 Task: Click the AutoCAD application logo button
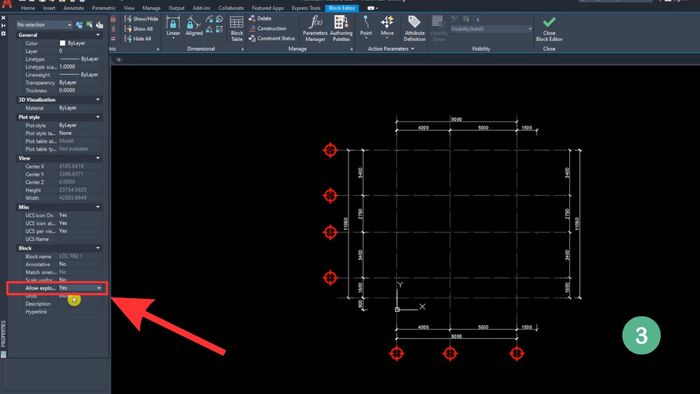(x=6, y=4)
